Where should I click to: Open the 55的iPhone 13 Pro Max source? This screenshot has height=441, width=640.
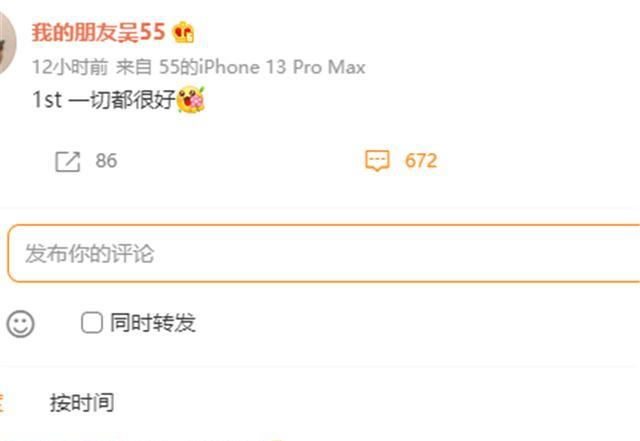click(x=262, y=67)
